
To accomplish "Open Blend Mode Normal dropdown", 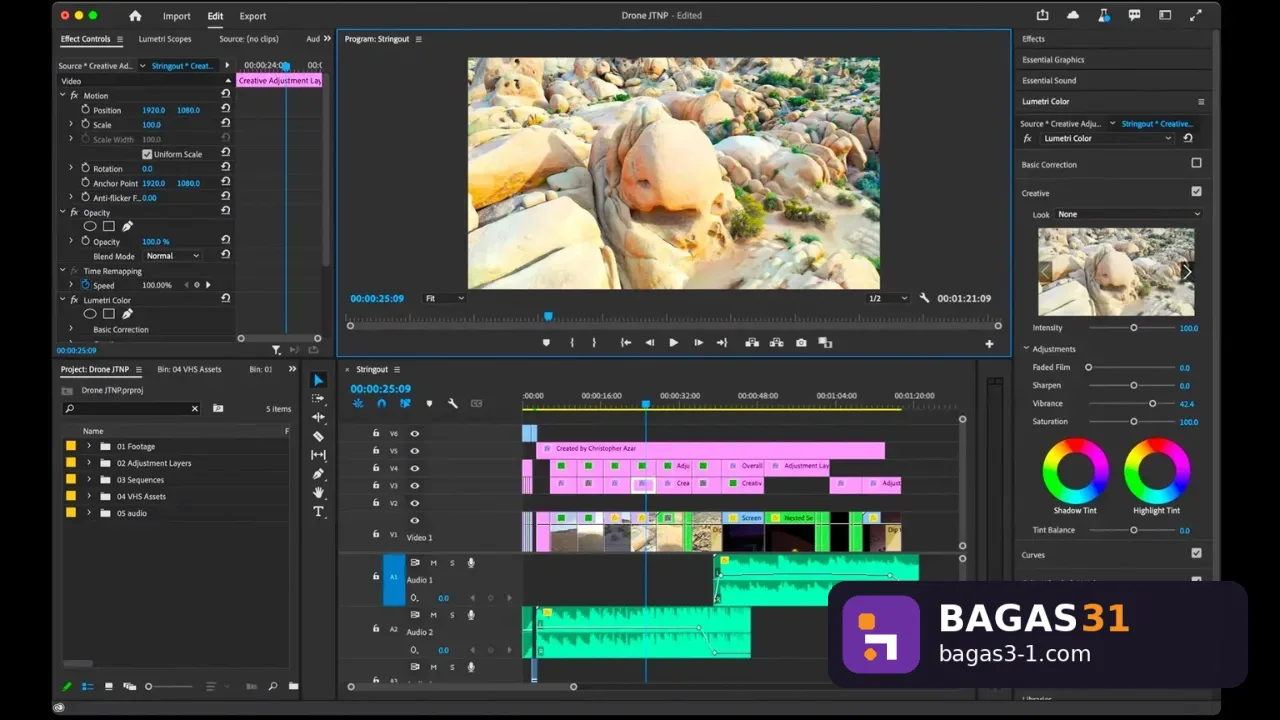I will tap(173, 256).
